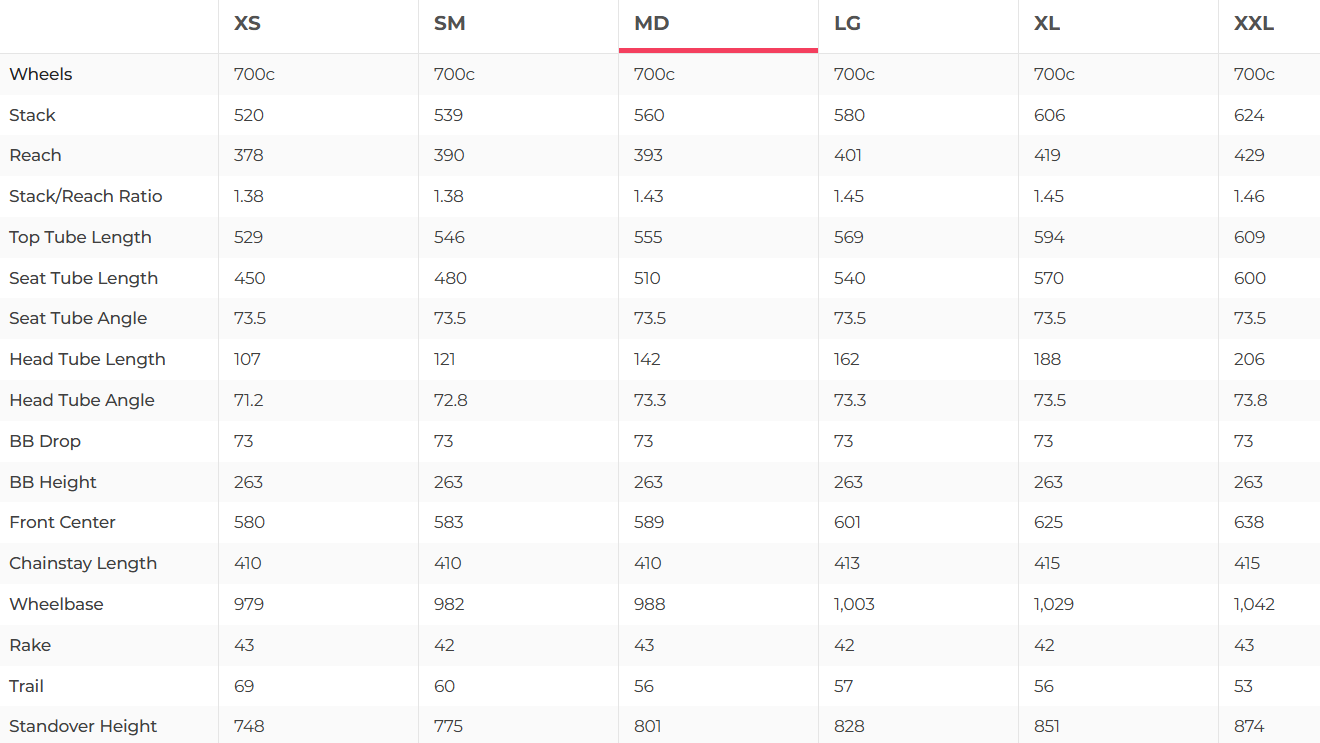Click the Seat Tube Angle label
Viewport: 1320px width, 743px height.
(x=78, y=318)
